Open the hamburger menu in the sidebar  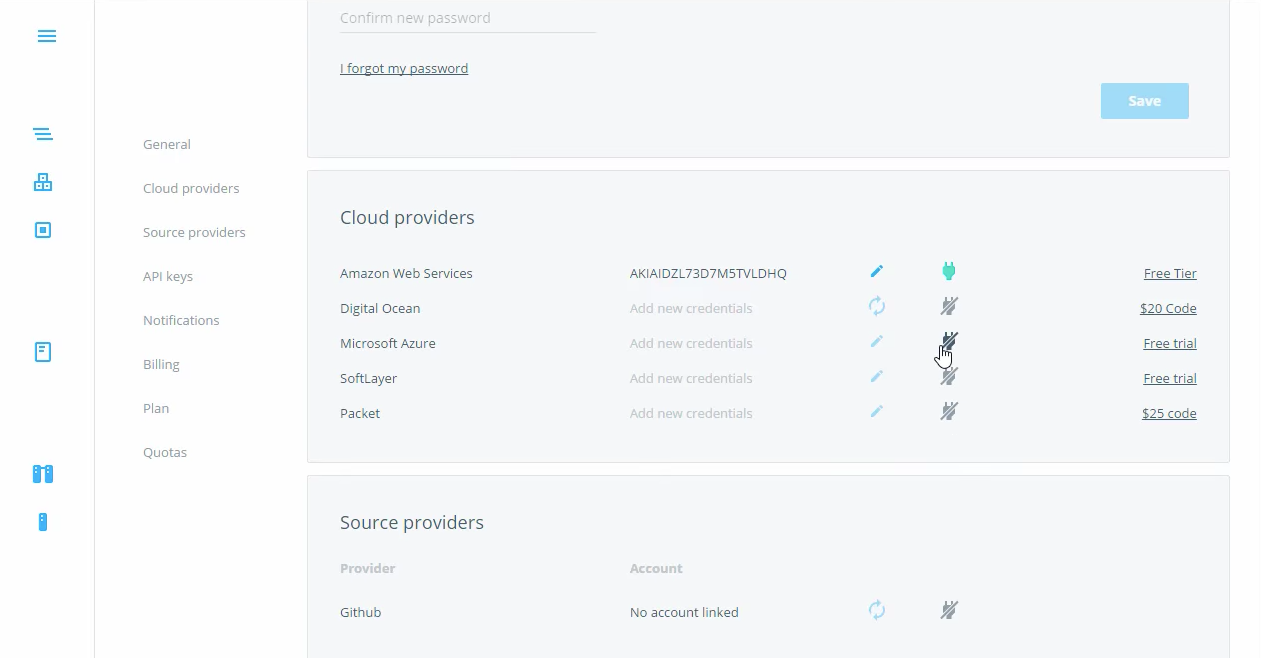tap(46, 36)
